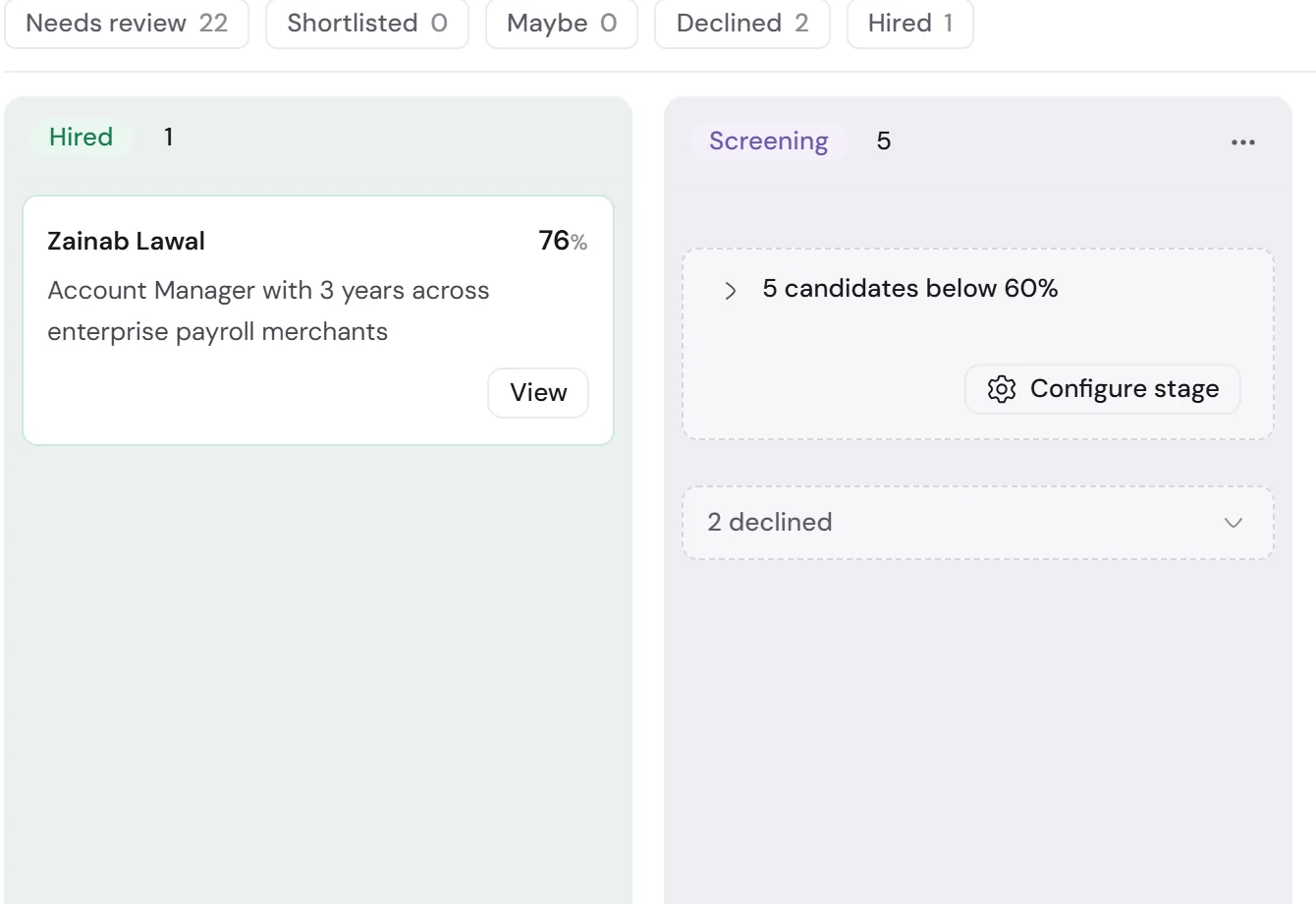
Task: Click the gear icon in Configure stage
Action: click(x=1001, y=389)
